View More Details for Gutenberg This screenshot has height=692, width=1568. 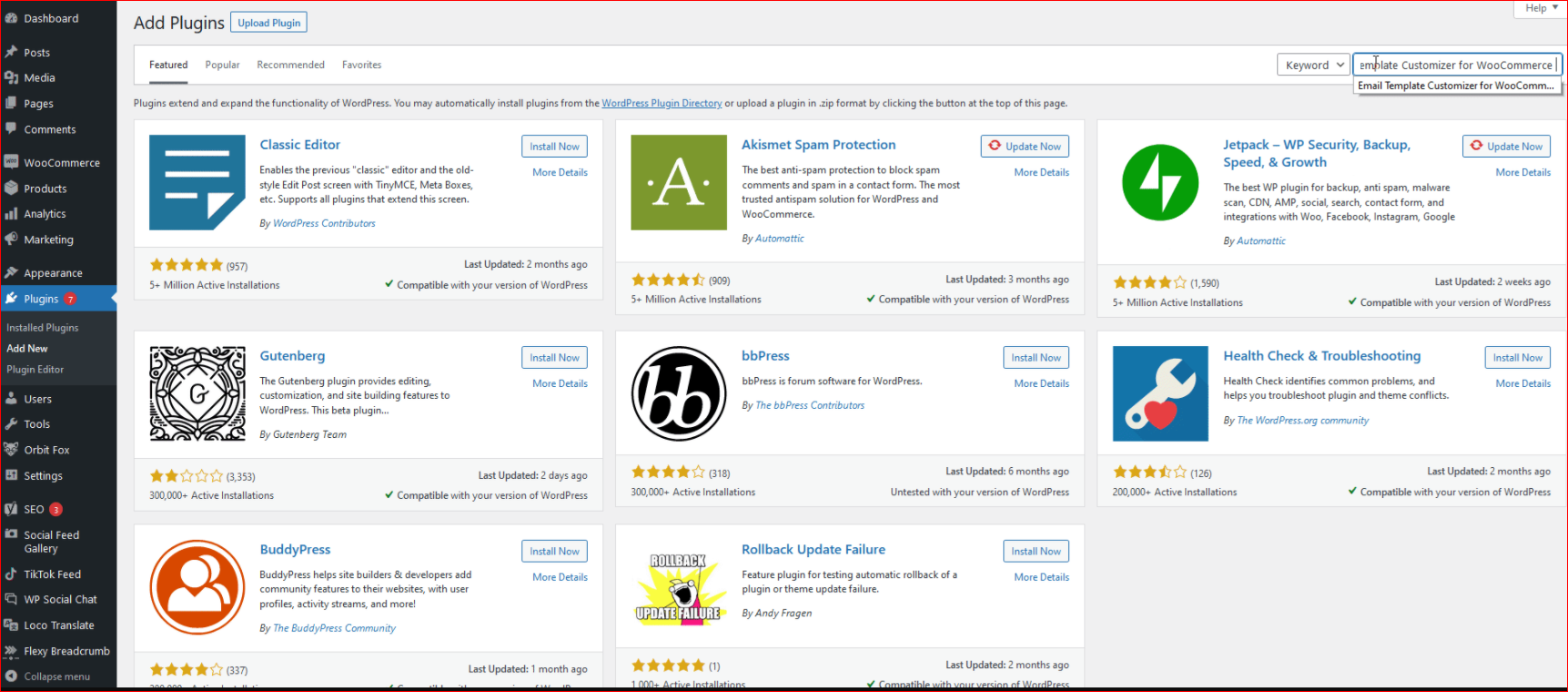(x=560, y=383)
